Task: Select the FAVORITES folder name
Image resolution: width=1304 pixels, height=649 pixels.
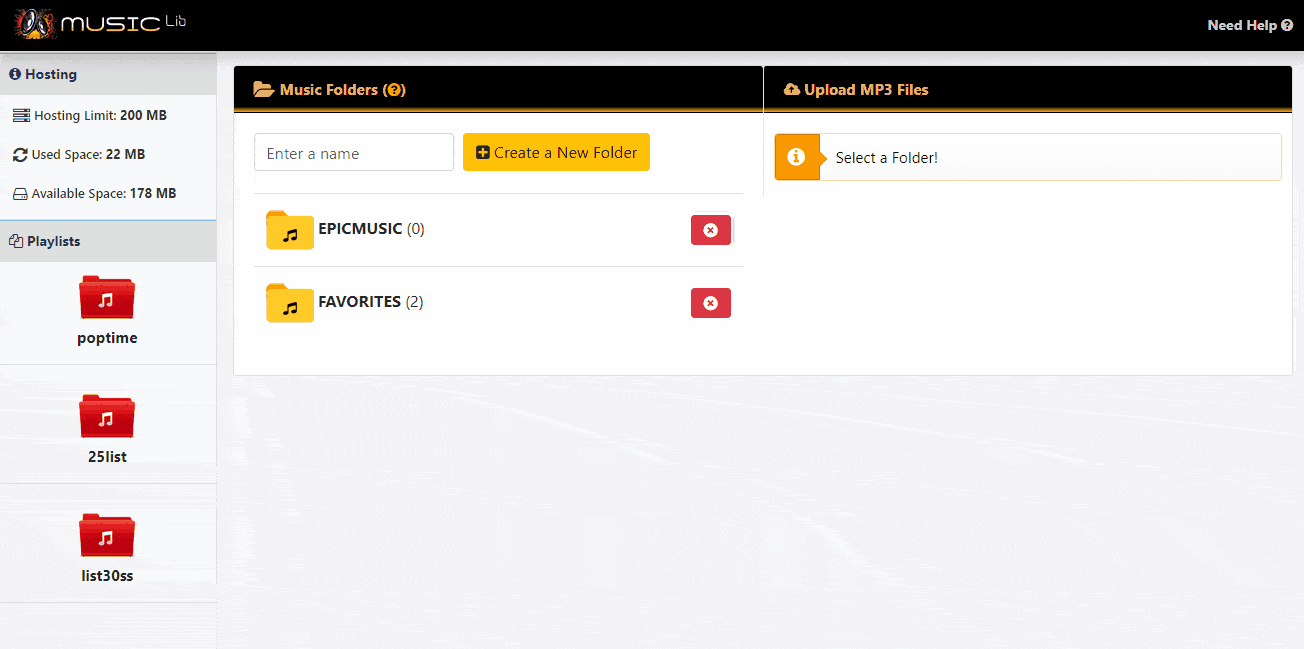Action: 359,302
